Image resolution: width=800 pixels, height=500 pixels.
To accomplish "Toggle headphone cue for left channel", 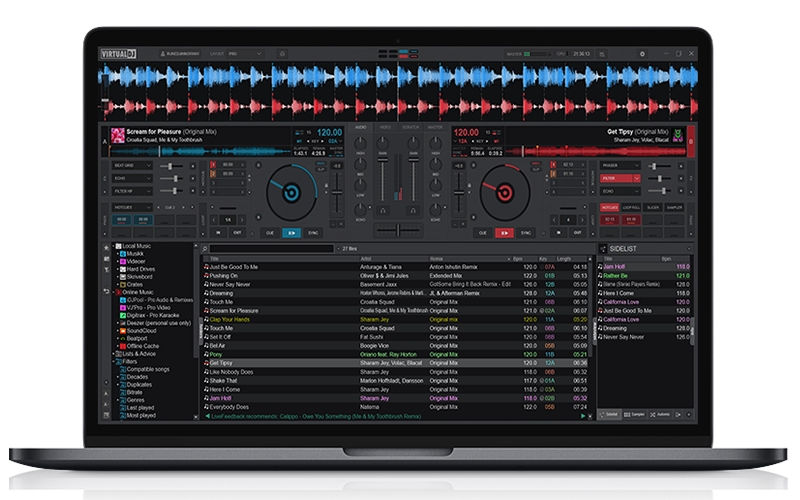I will pyautogui.click(x=383, y=210).
